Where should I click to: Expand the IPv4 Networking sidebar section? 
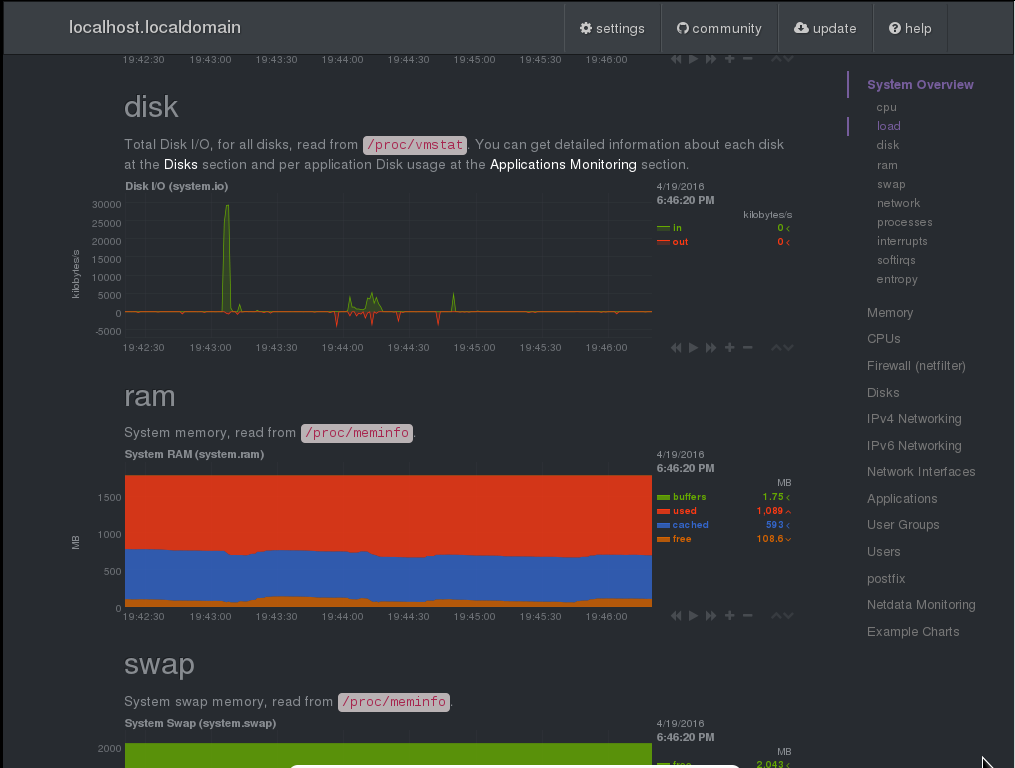coord(914,419)
